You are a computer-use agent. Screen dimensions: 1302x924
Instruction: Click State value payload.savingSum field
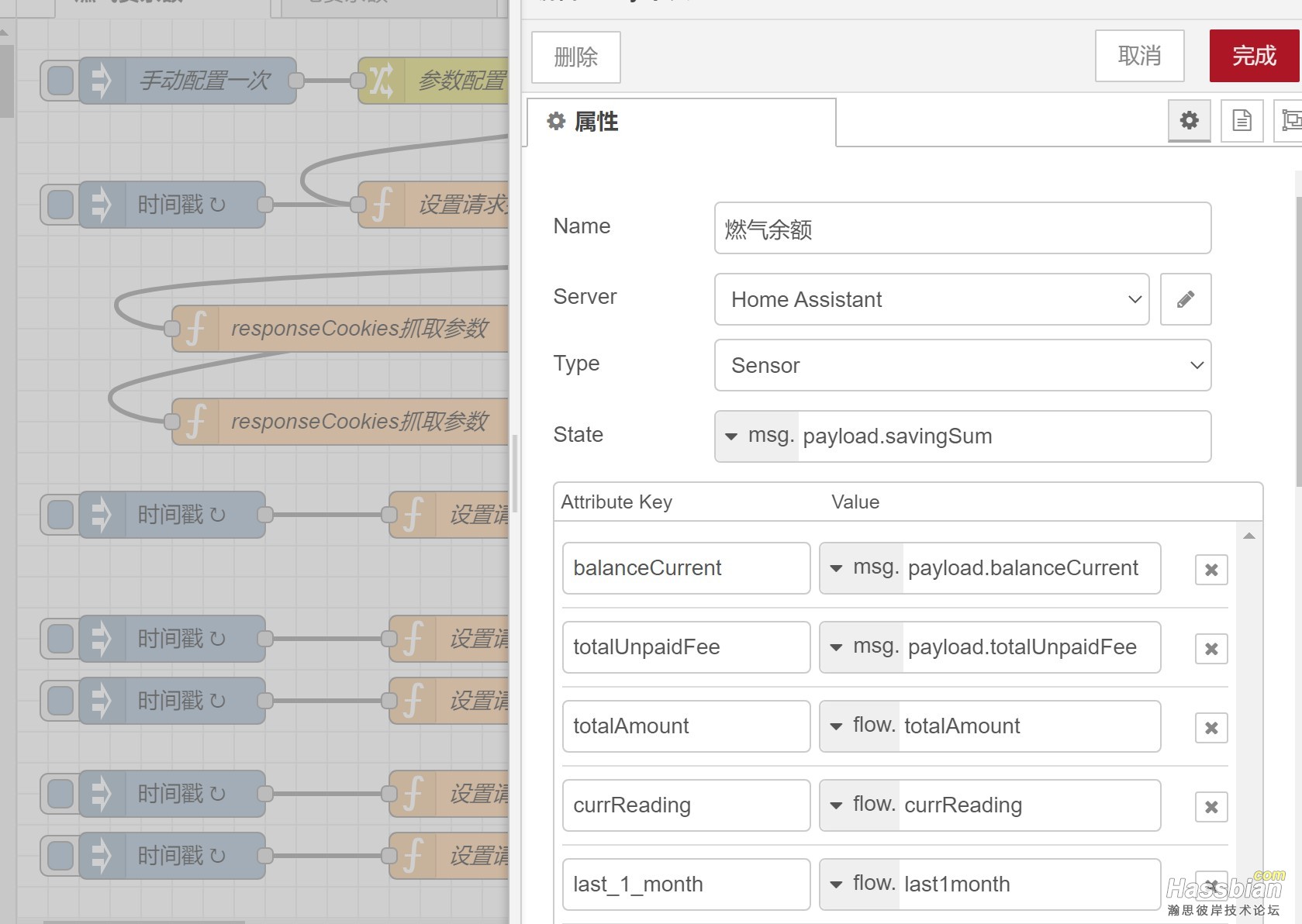point(1004,436)
